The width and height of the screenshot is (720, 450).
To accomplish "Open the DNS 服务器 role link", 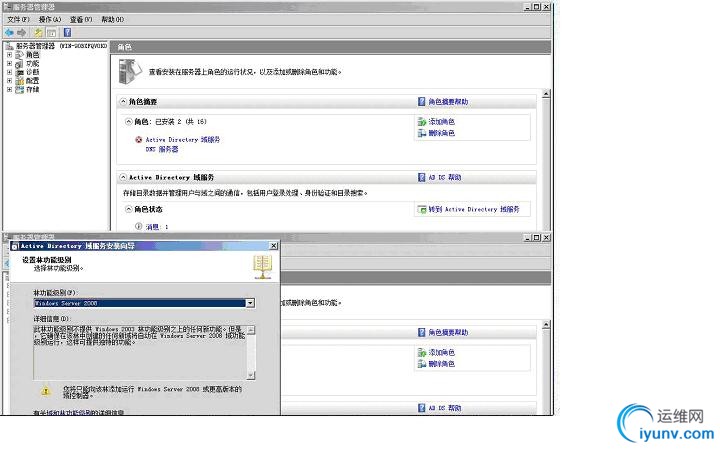I will 162,149.
